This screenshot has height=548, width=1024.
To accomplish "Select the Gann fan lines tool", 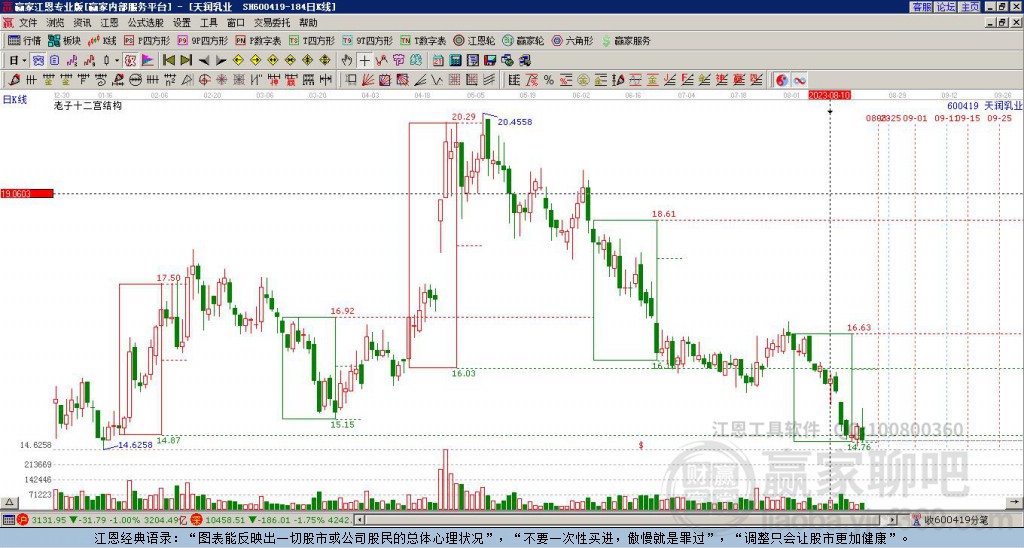I will click(x=368, y=80).
